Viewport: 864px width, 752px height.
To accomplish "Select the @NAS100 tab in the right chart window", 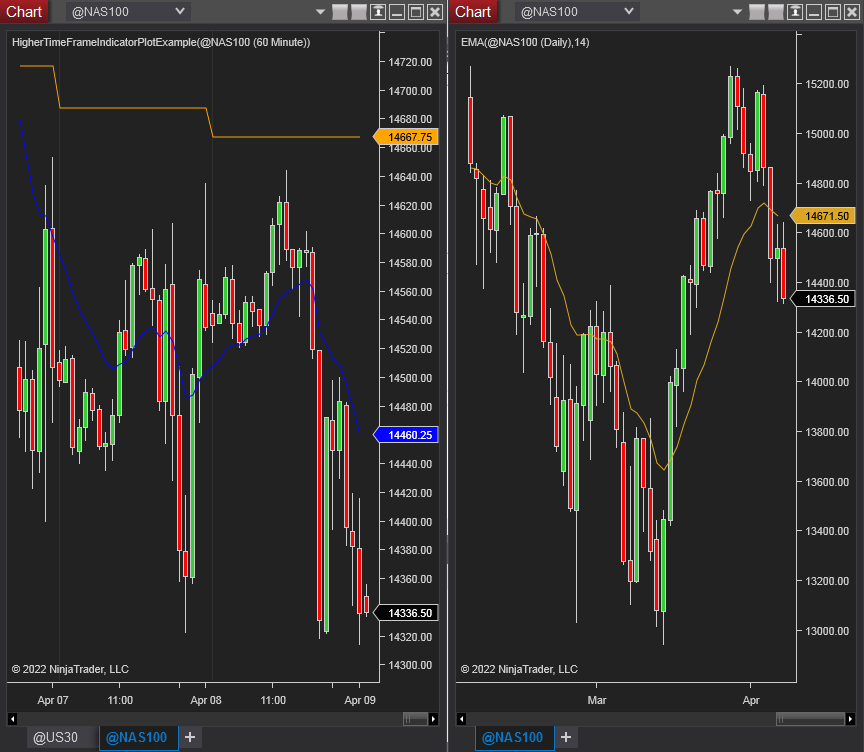I will tap(515, 738).
